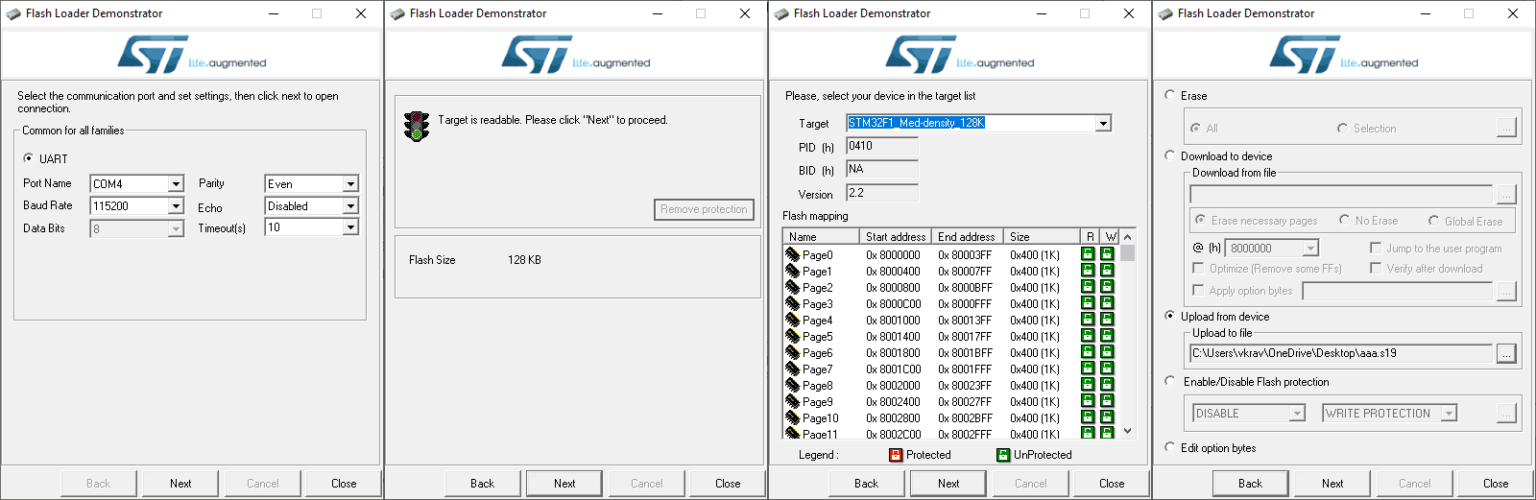1536x500 pixels.
Task: Open the Parity dropdown showing Even
Action: point(350,184)
